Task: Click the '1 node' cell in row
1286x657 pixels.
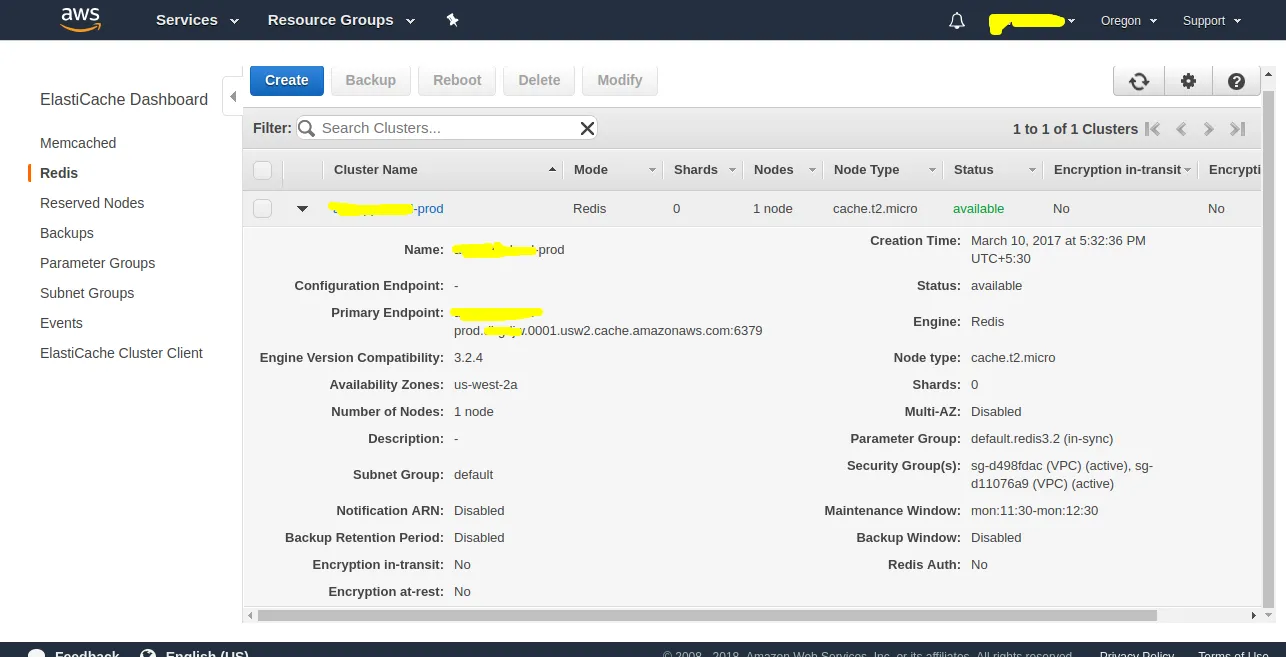Action: 773,209
